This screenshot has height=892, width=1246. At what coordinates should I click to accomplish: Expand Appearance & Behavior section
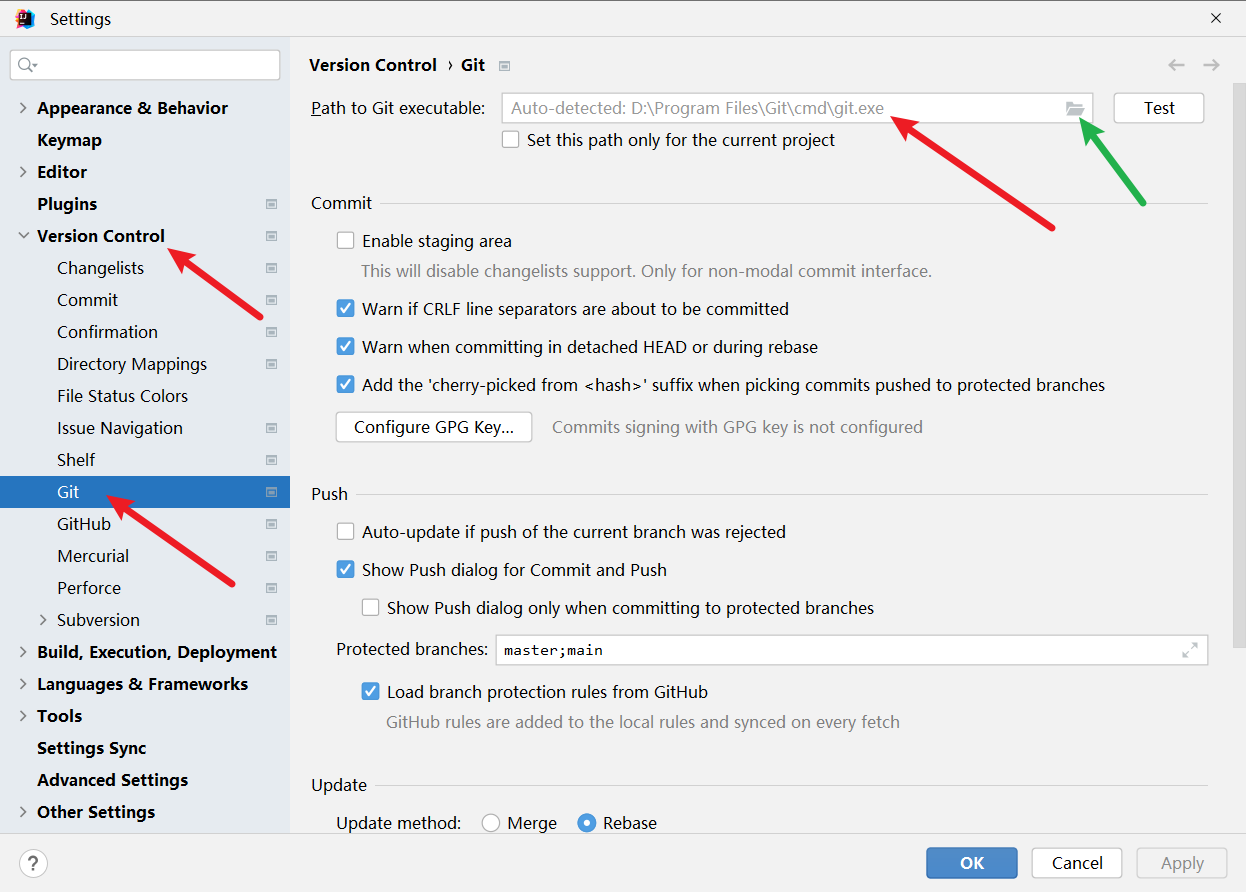[x=23, y=108]
